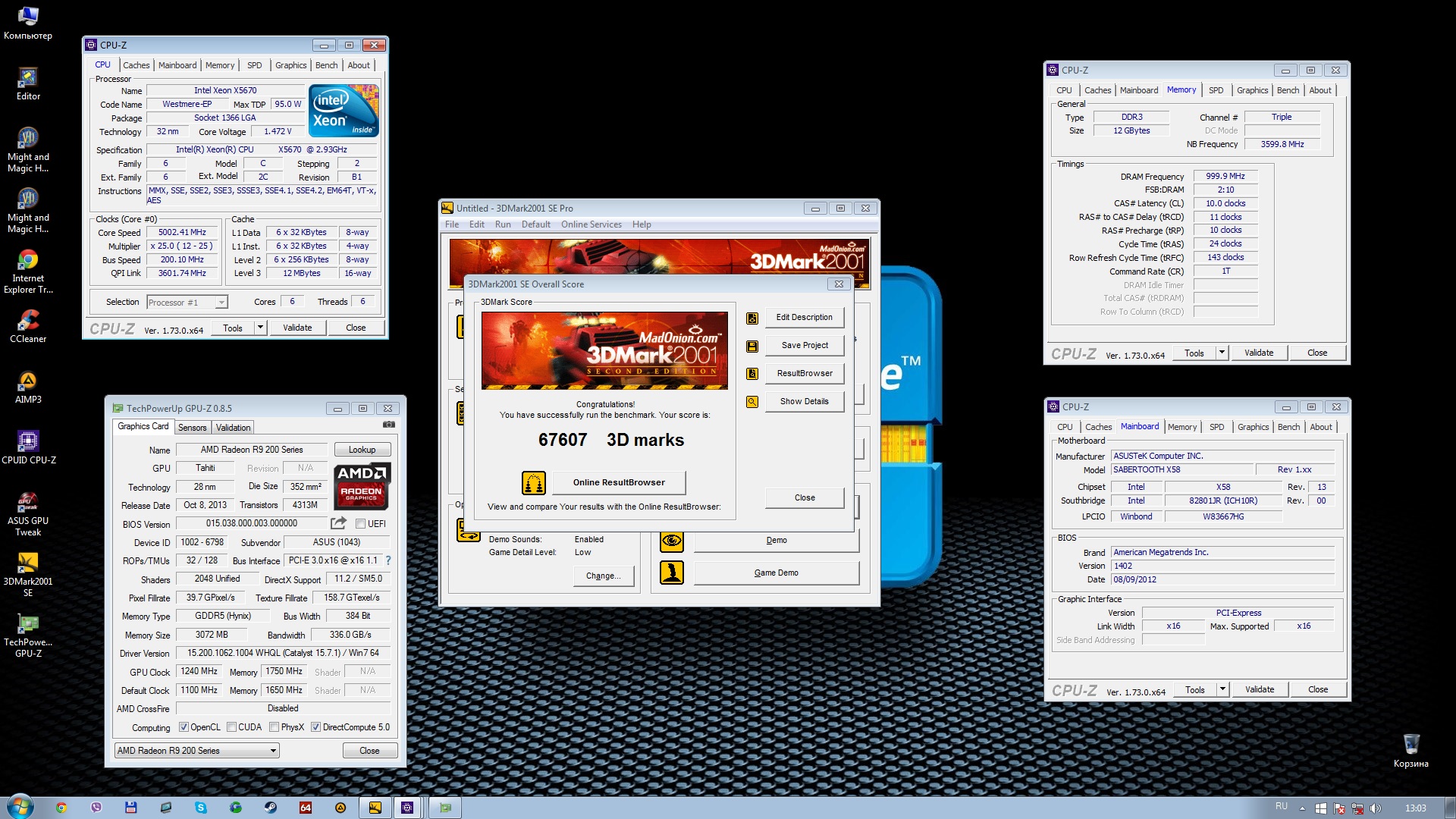Open the Windows Start orb
The width and height of the screenshot is (1456, 819).
[20, 806]
